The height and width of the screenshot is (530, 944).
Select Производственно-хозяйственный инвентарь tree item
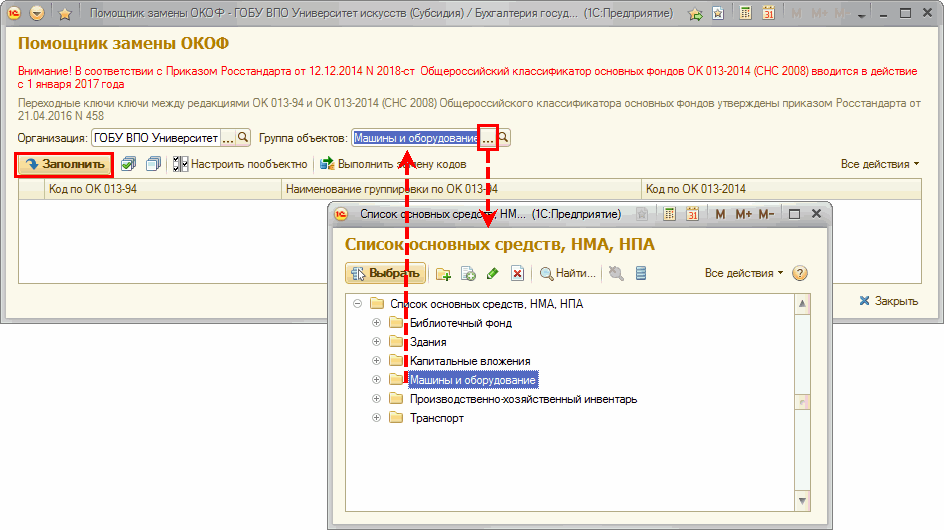522,399
